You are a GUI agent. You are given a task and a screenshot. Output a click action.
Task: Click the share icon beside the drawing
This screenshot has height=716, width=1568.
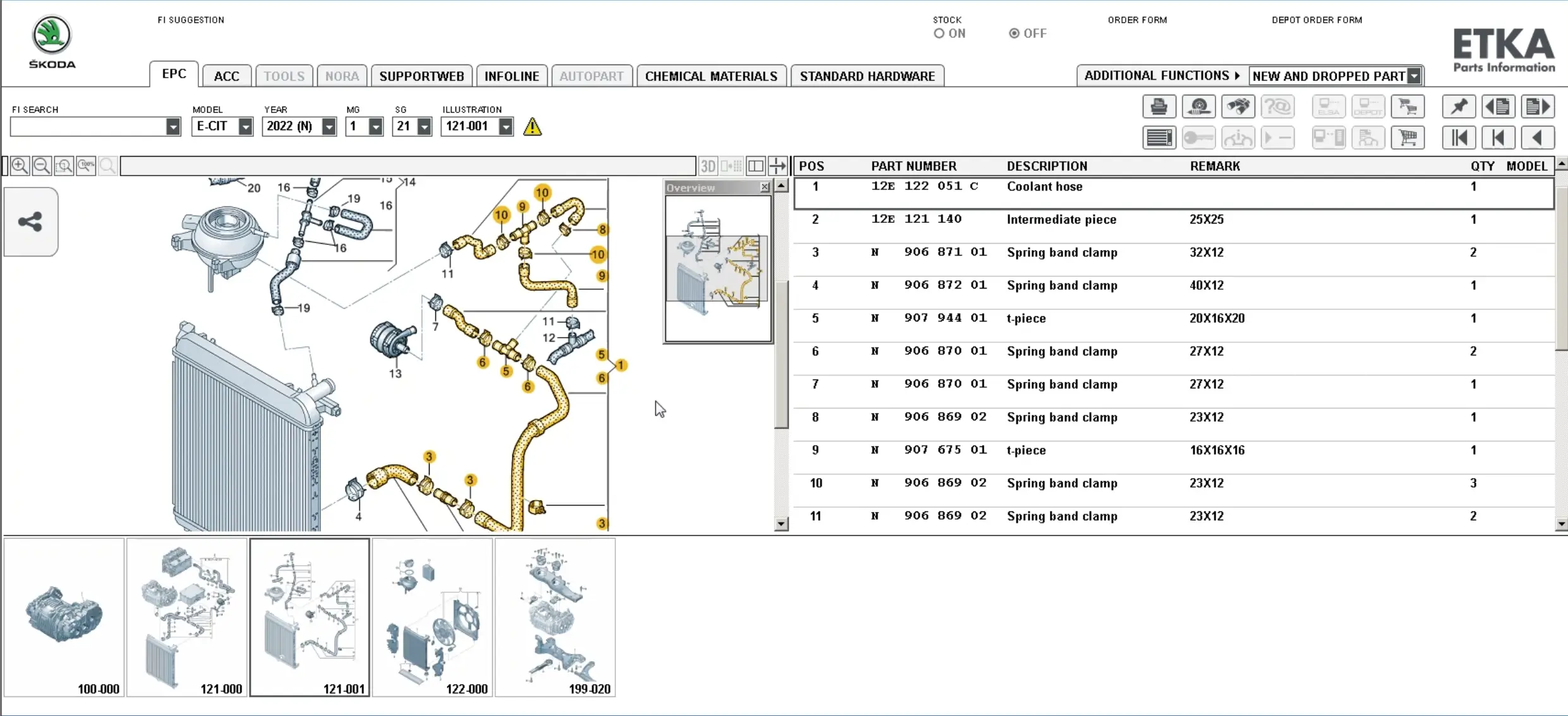click(30, 221)
